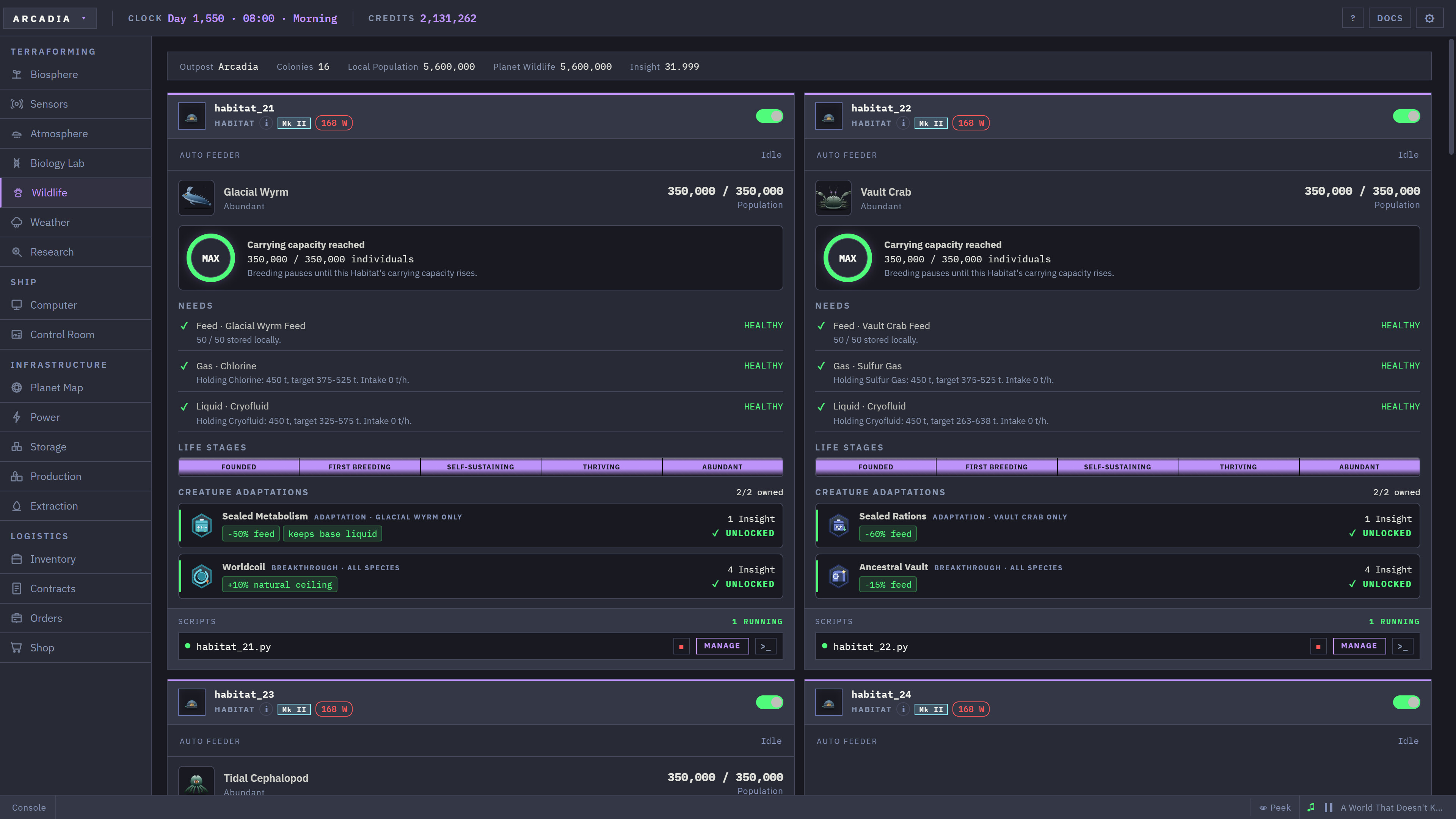Stop the habitat_22.py script
The width and height of the screenshot is (1456, 819).
click(1318, 646)
